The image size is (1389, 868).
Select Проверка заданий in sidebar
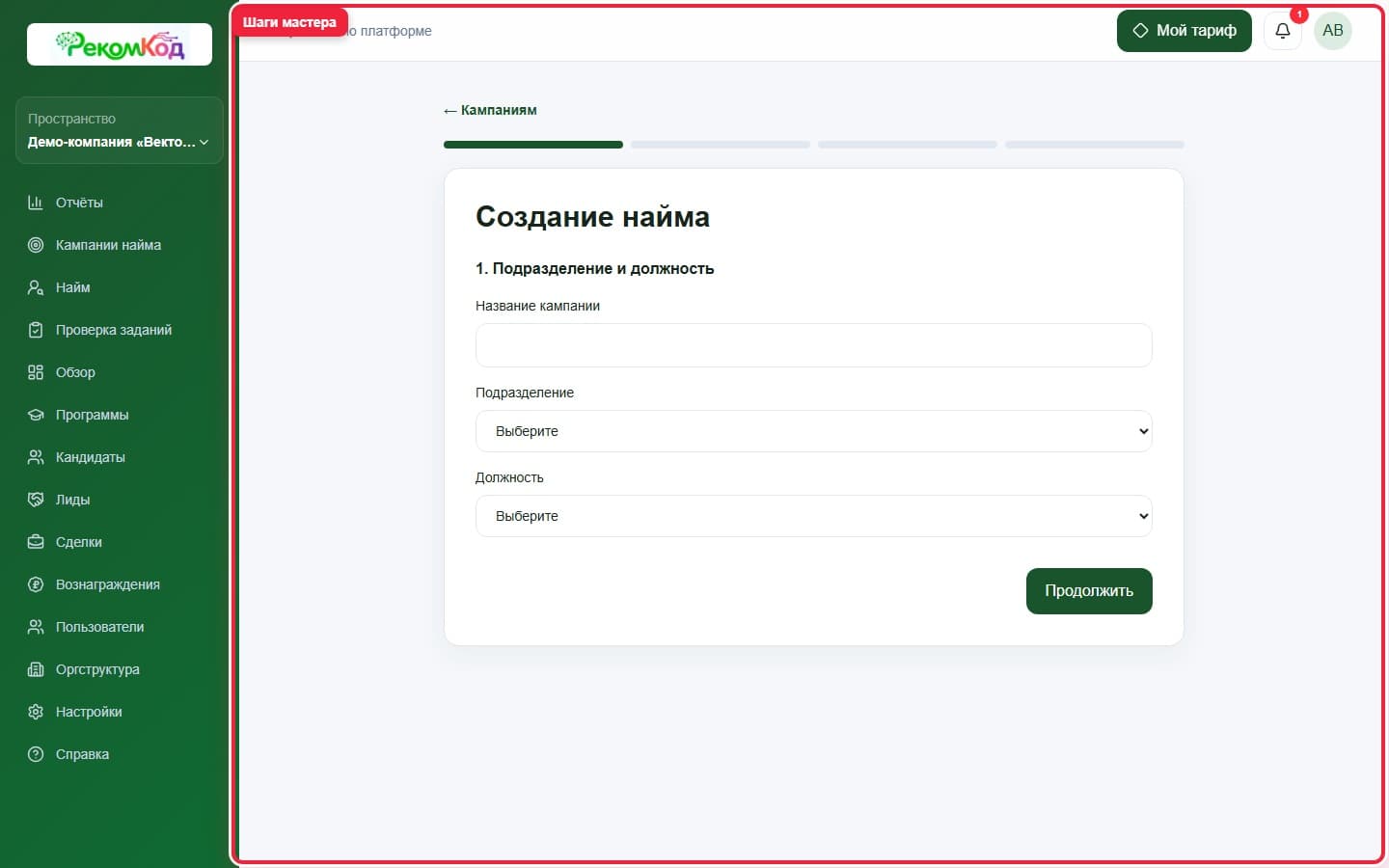point(120,330)
